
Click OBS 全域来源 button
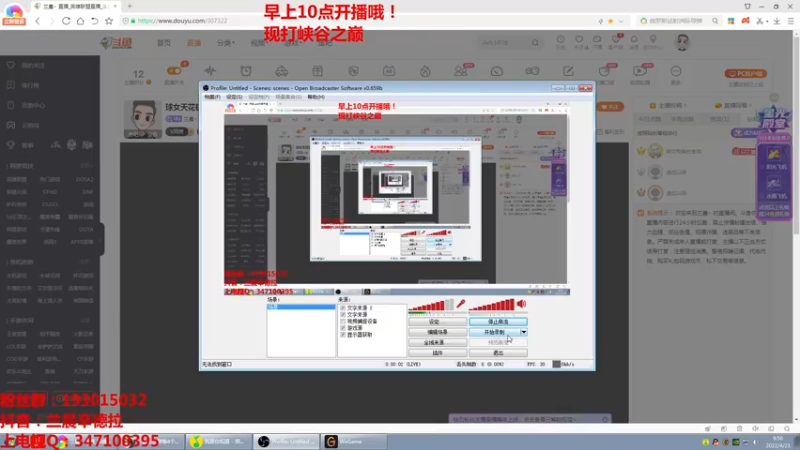tap(437, 342)
